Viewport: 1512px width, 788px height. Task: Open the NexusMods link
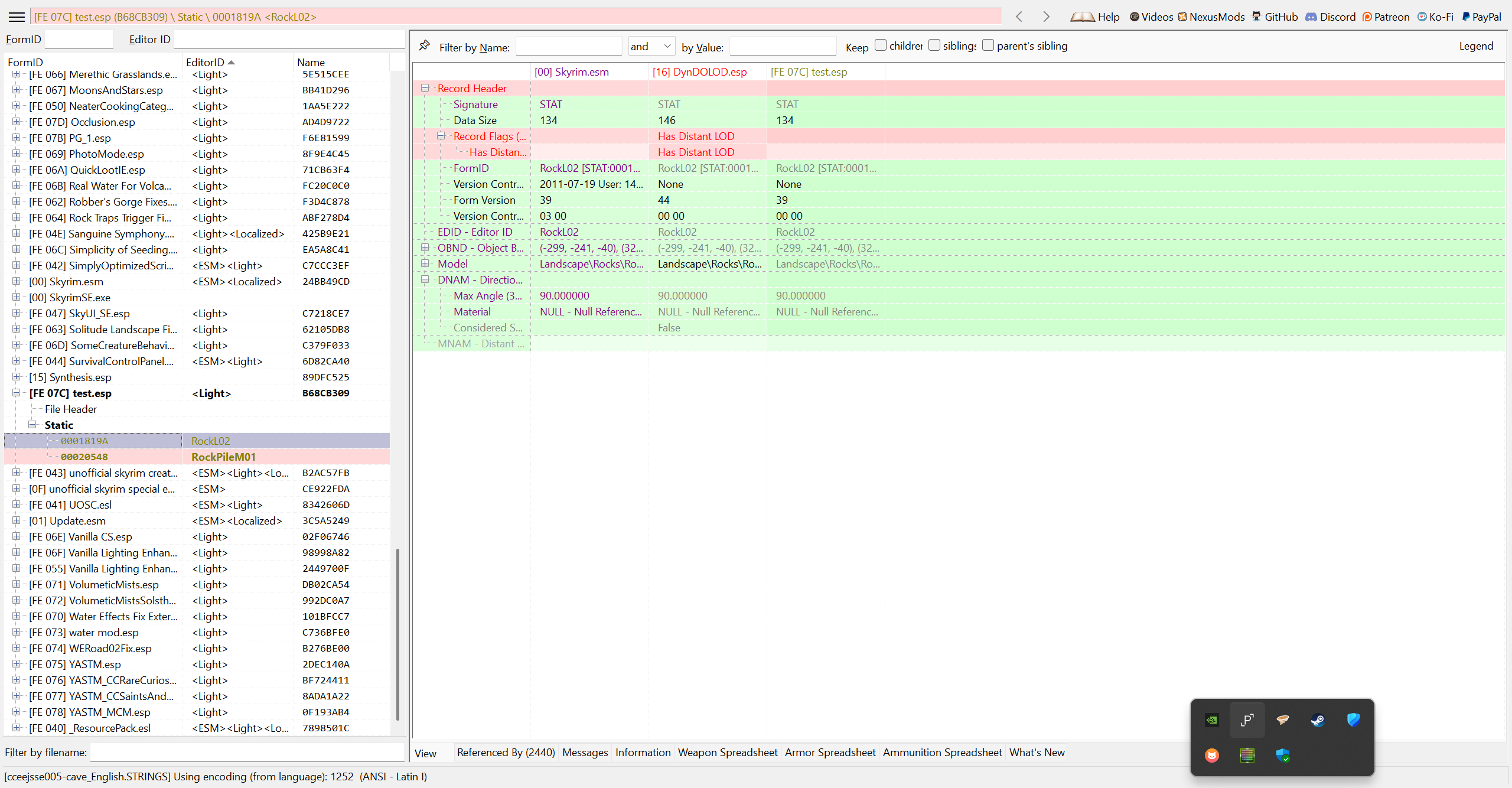click(x=1211, y=17)
